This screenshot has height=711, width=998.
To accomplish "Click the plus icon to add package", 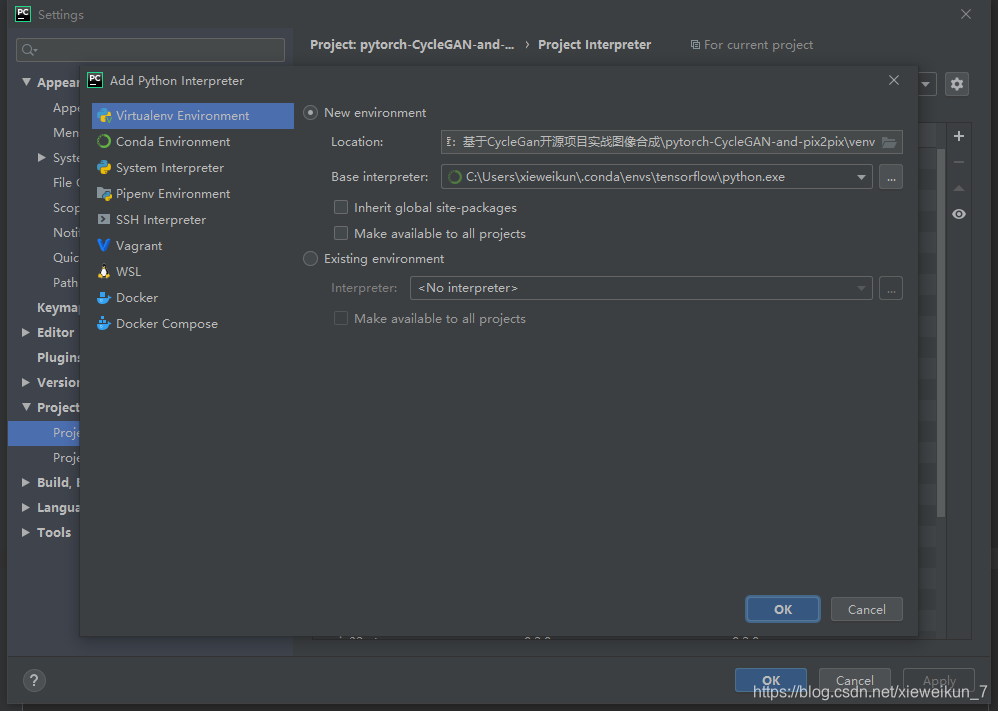I will tap(959, 136).
